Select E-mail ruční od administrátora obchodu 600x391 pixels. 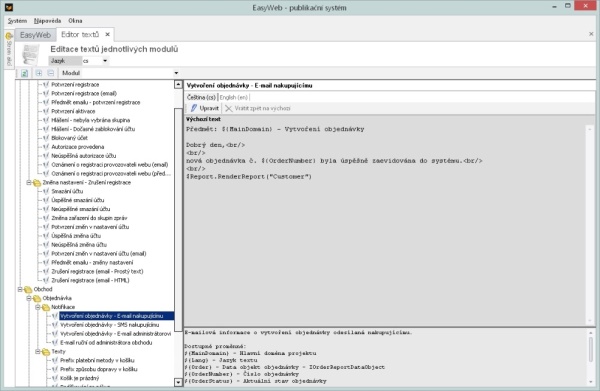(106, 343)
